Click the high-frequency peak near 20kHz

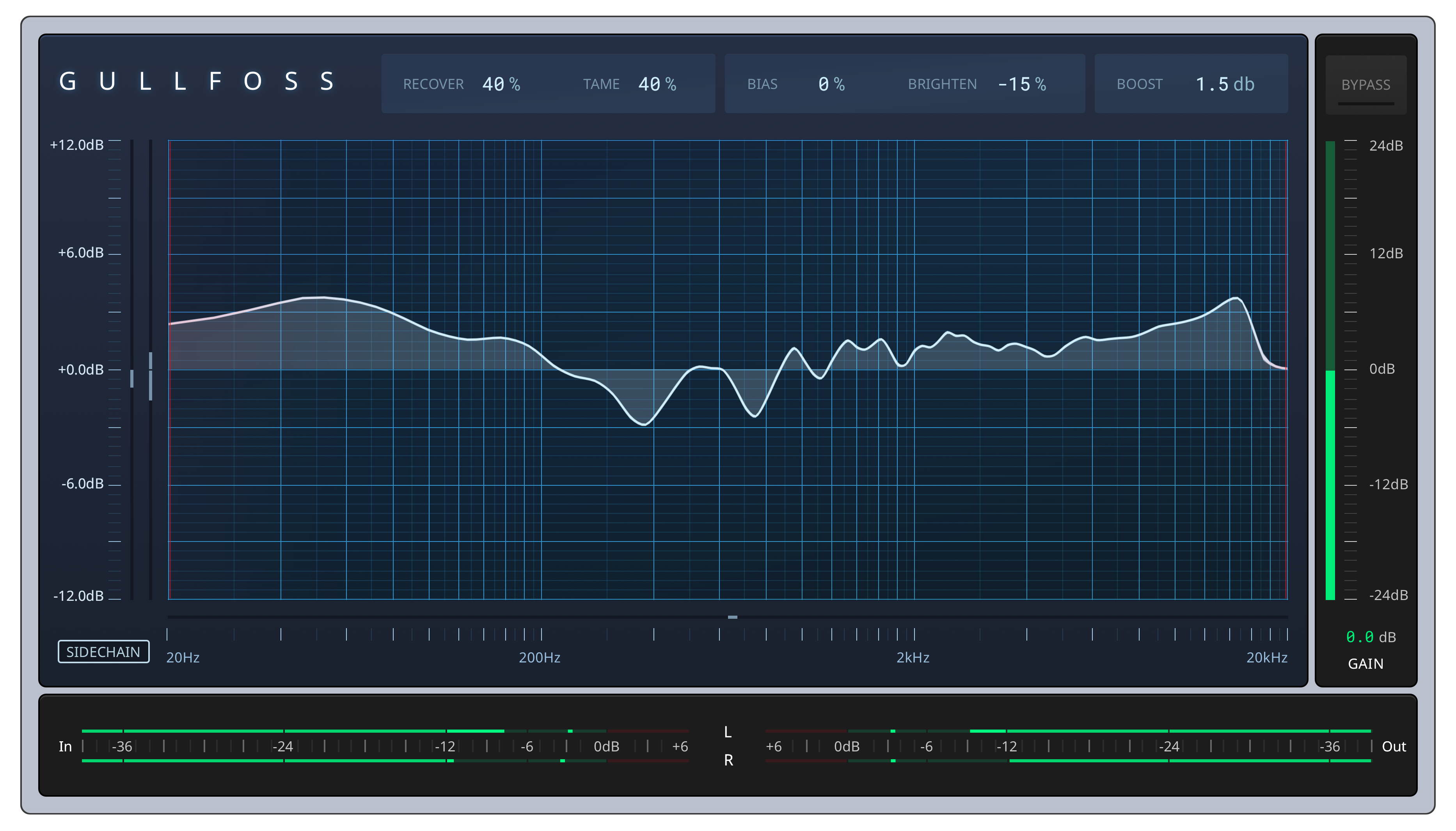point(1236,298)
